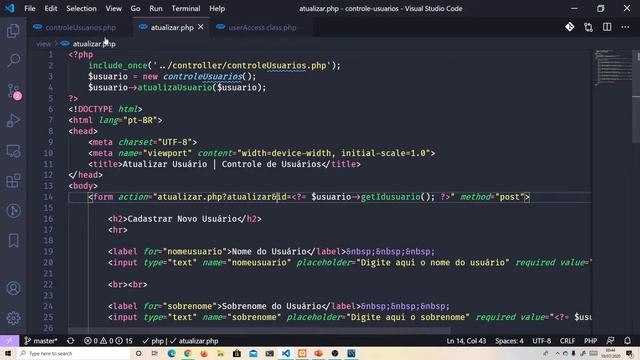Close the atualizar.php tab
This screenshot has height=360, width=640.
point(201,27)
